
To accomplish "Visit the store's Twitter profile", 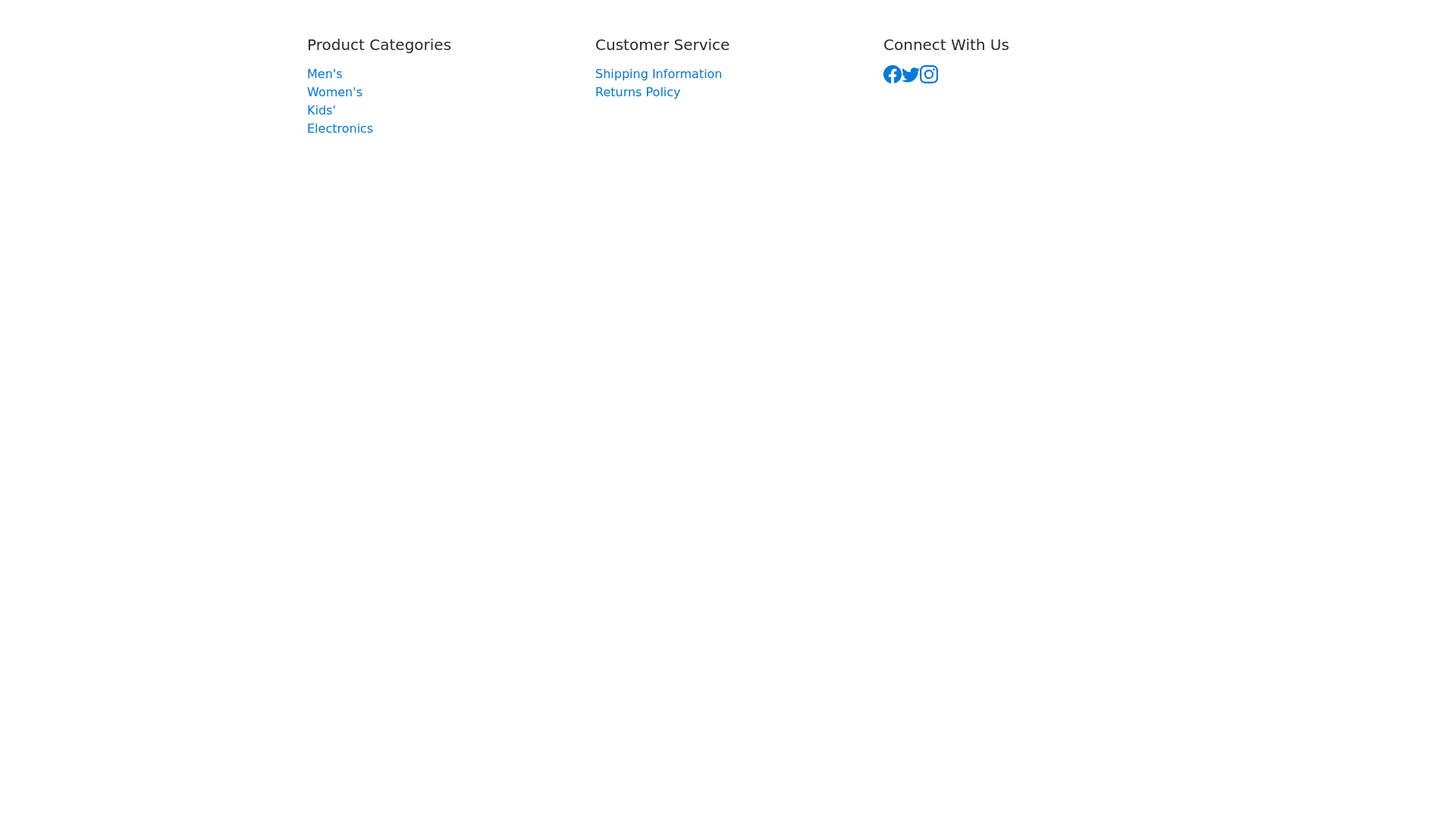I will [x=910, y=74].
